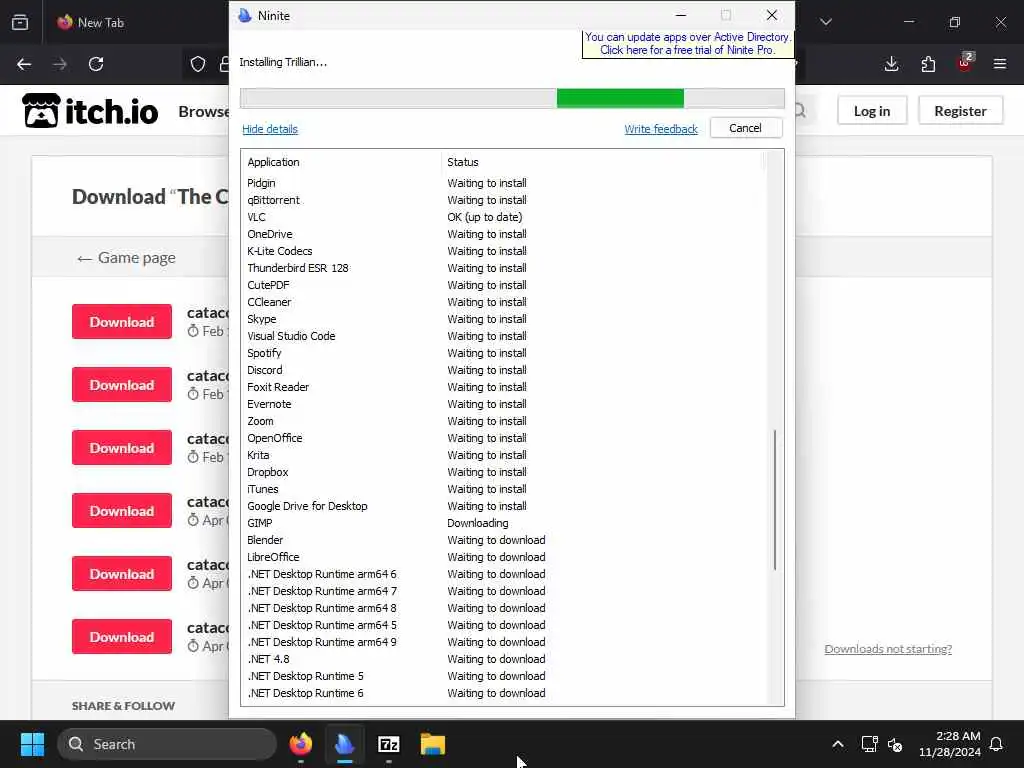Select the OpenOffice row
This screenshot has height=768, width=1024.
pyautogui.click(x=504, y=438)
